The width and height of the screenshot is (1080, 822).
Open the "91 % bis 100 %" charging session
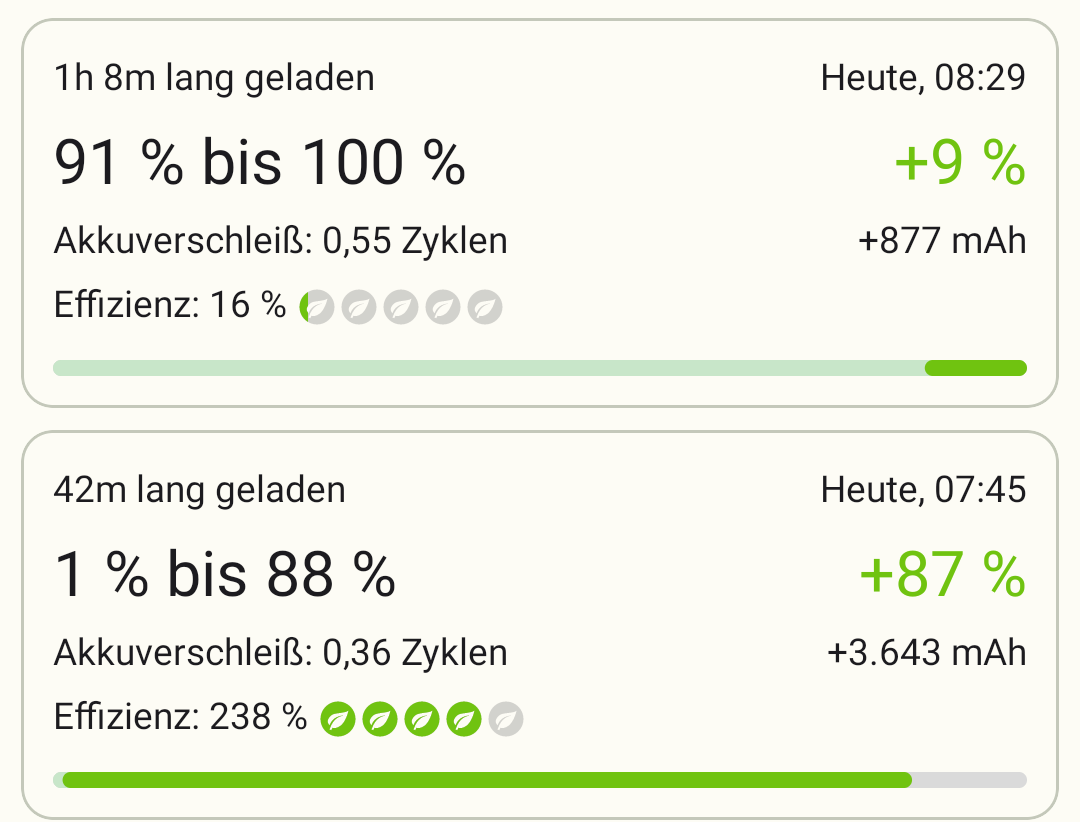pos(259,162)
